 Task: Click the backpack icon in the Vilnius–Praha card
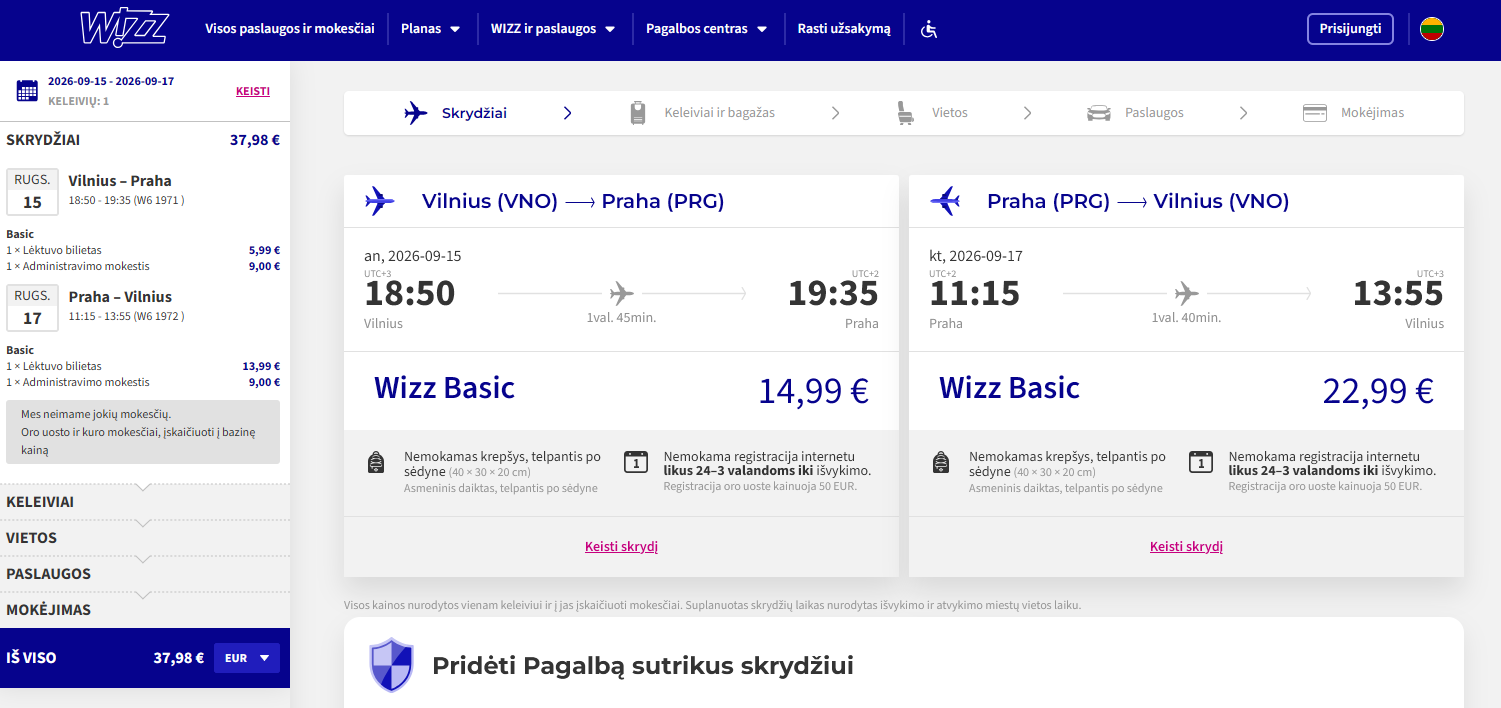[x=376, y=463]
